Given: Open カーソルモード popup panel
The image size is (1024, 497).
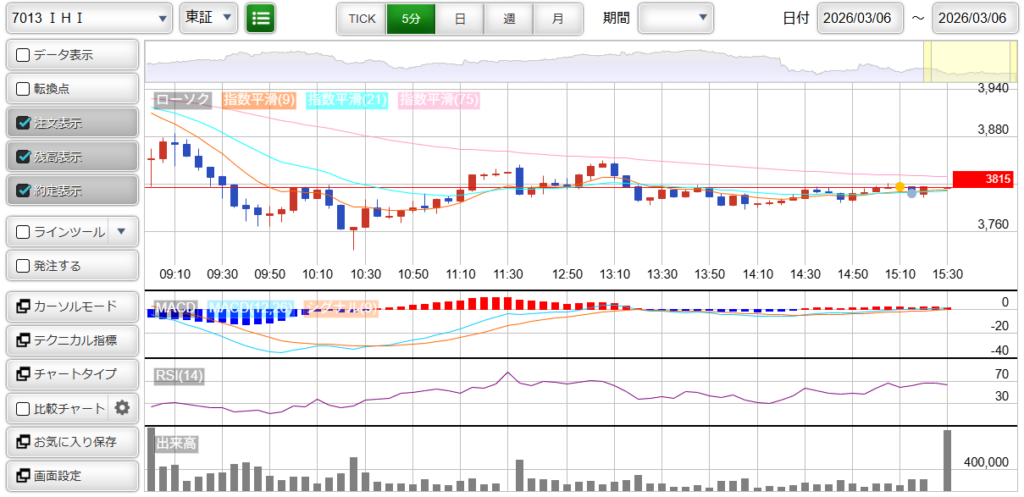Looking at the screenshot, I should click(x=71, y=306).
